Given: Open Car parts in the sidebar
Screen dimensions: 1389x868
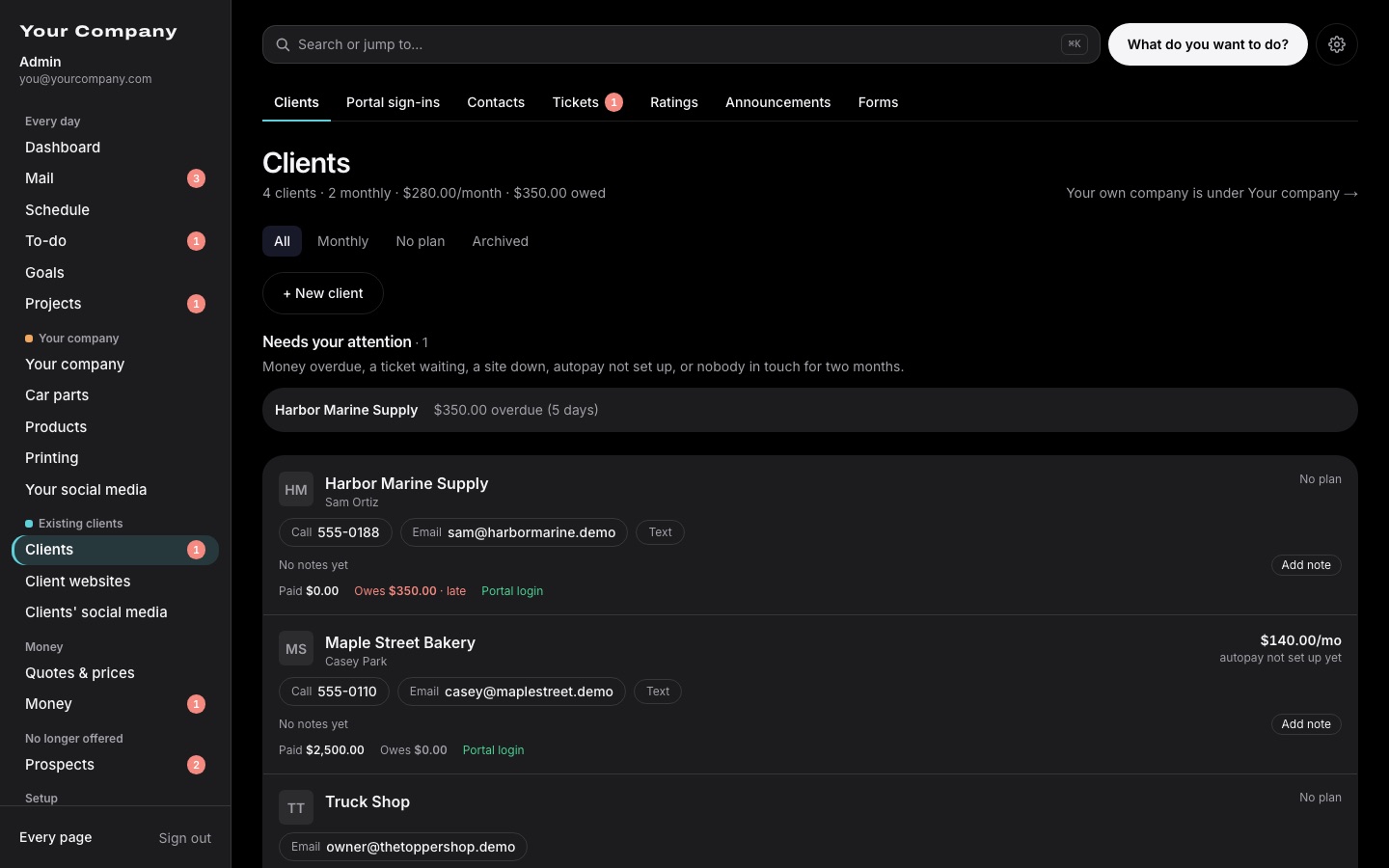Looking at the screenshot, I should click(115, 395).
